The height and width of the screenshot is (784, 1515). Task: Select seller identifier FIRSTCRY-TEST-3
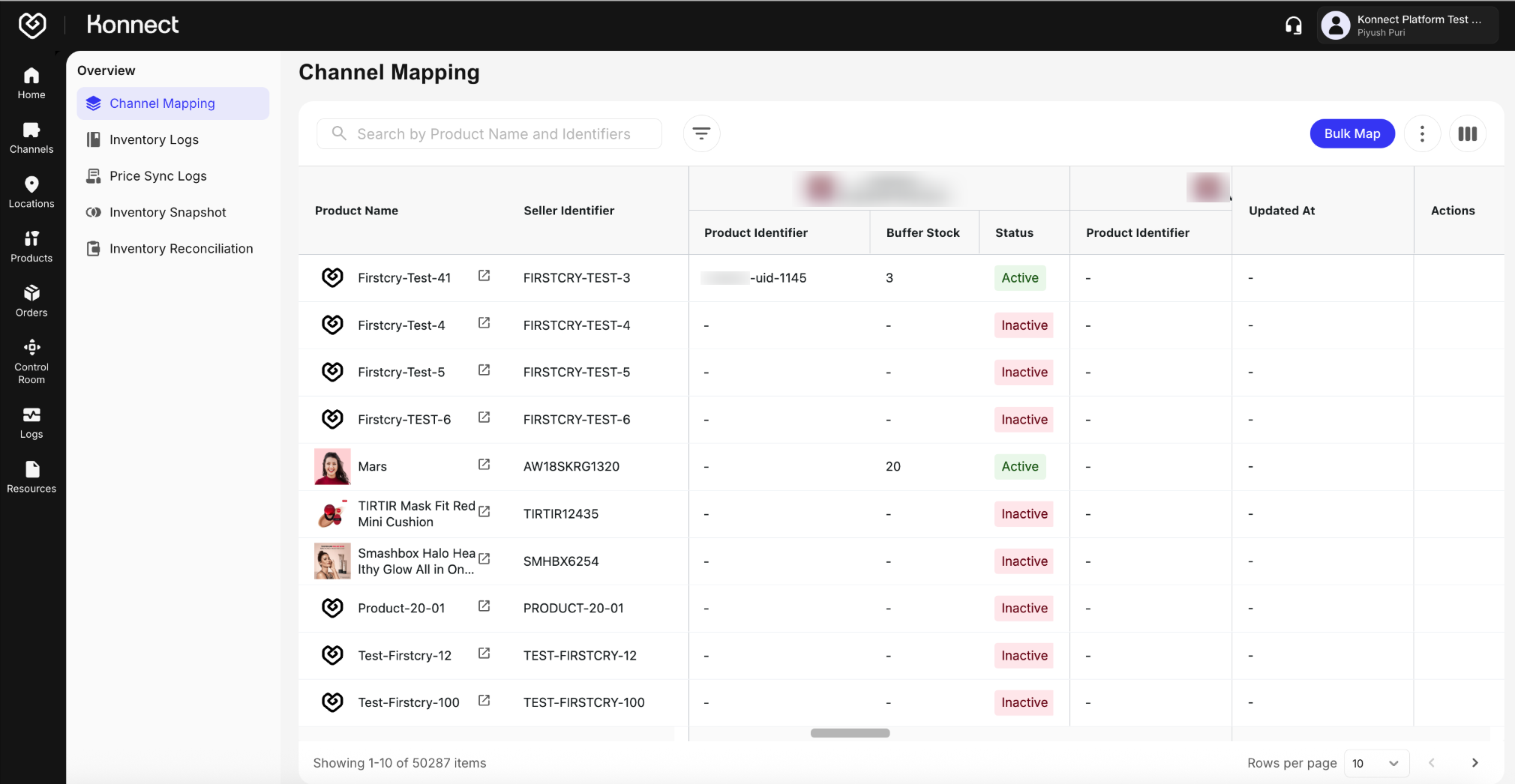[577, 278]
